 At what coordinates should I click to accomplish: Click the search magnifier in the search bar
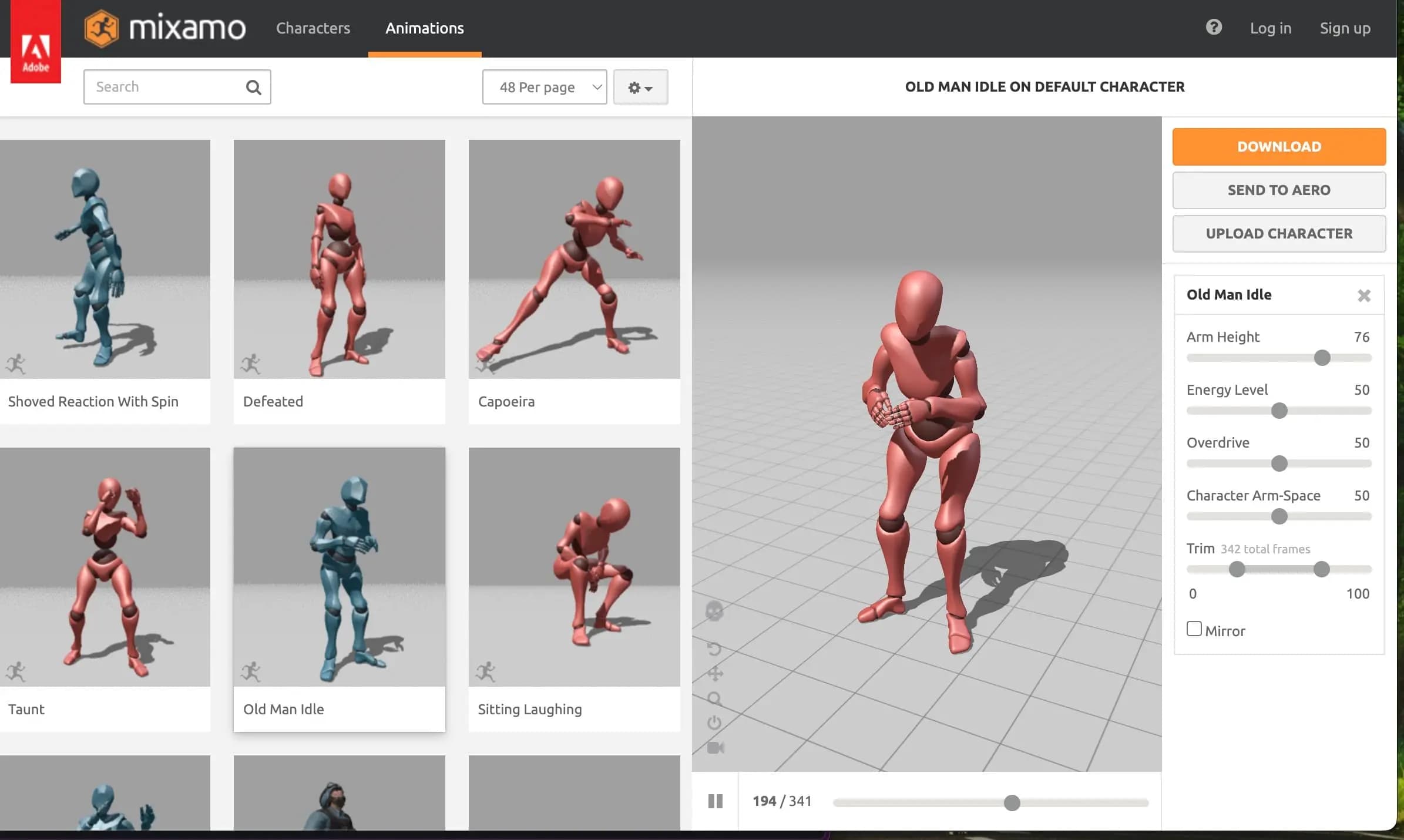[x=253, y=86]
